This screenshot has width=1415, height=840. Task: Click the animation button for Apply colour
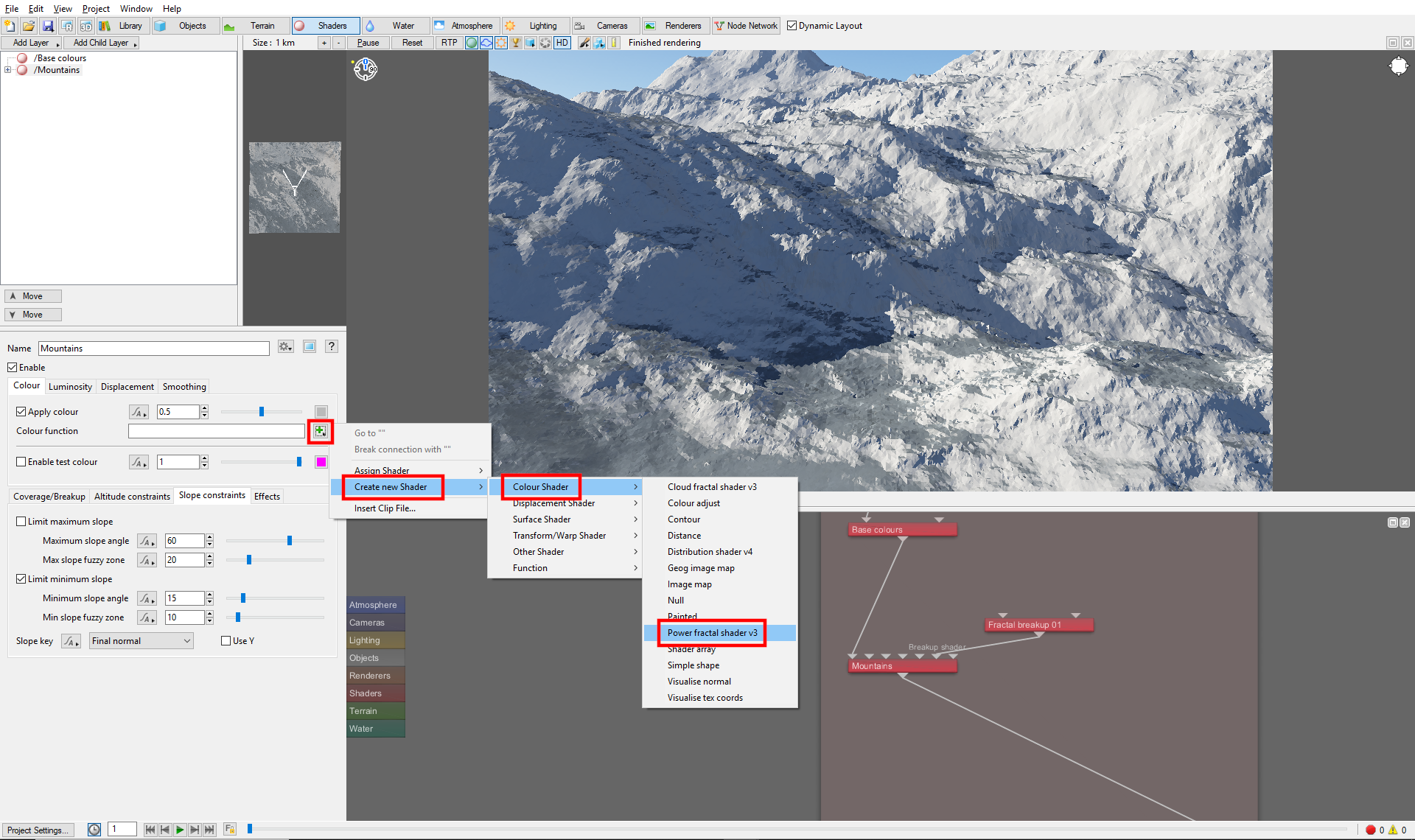point(139,412)
